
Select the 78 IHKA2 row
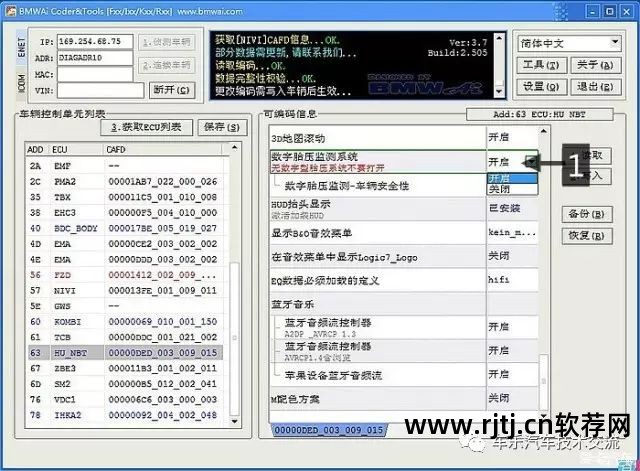pyautogui.click(x=126, y=415)
